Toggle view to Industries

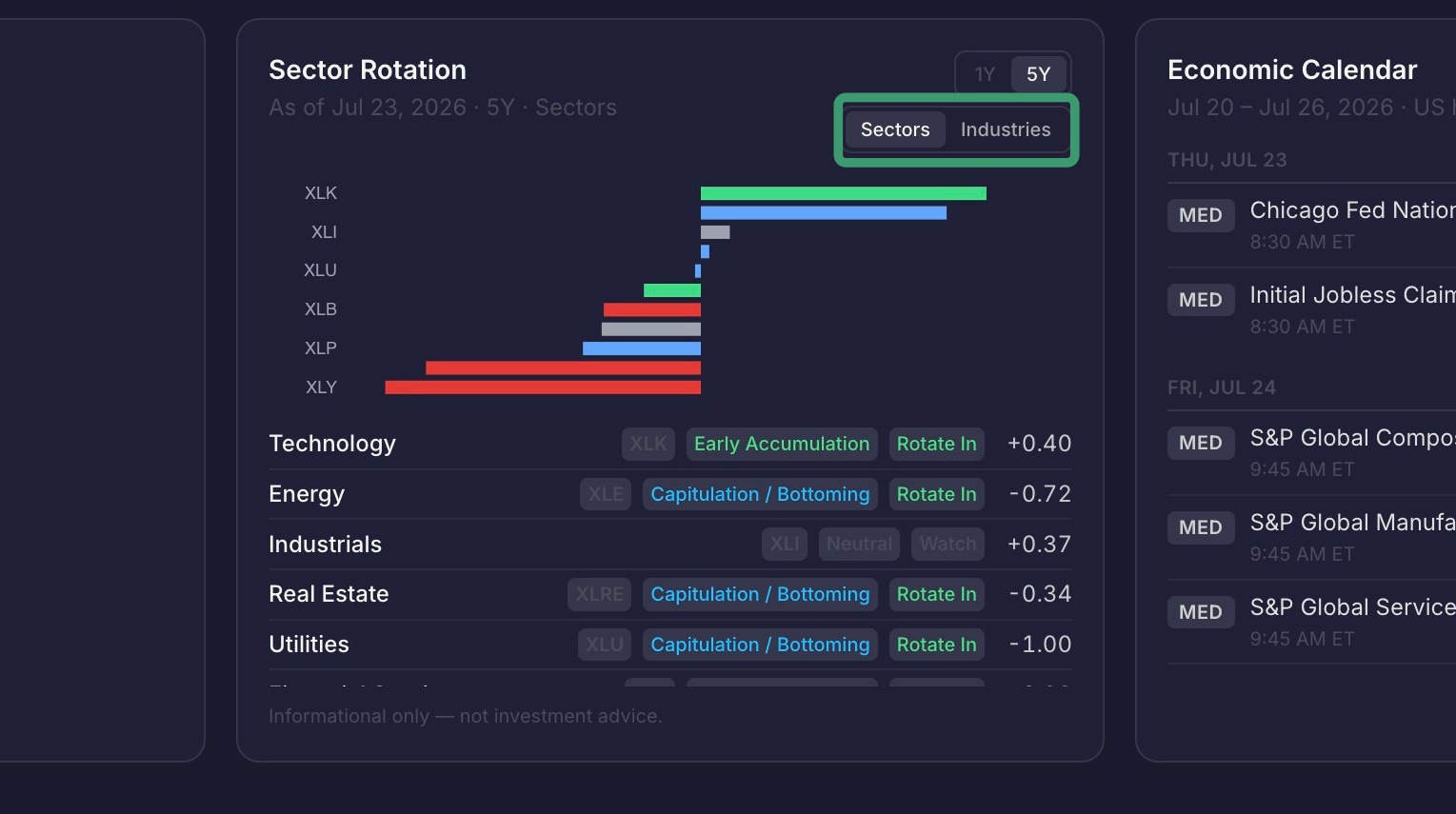pyautogui.click(x=1006, y=129)
